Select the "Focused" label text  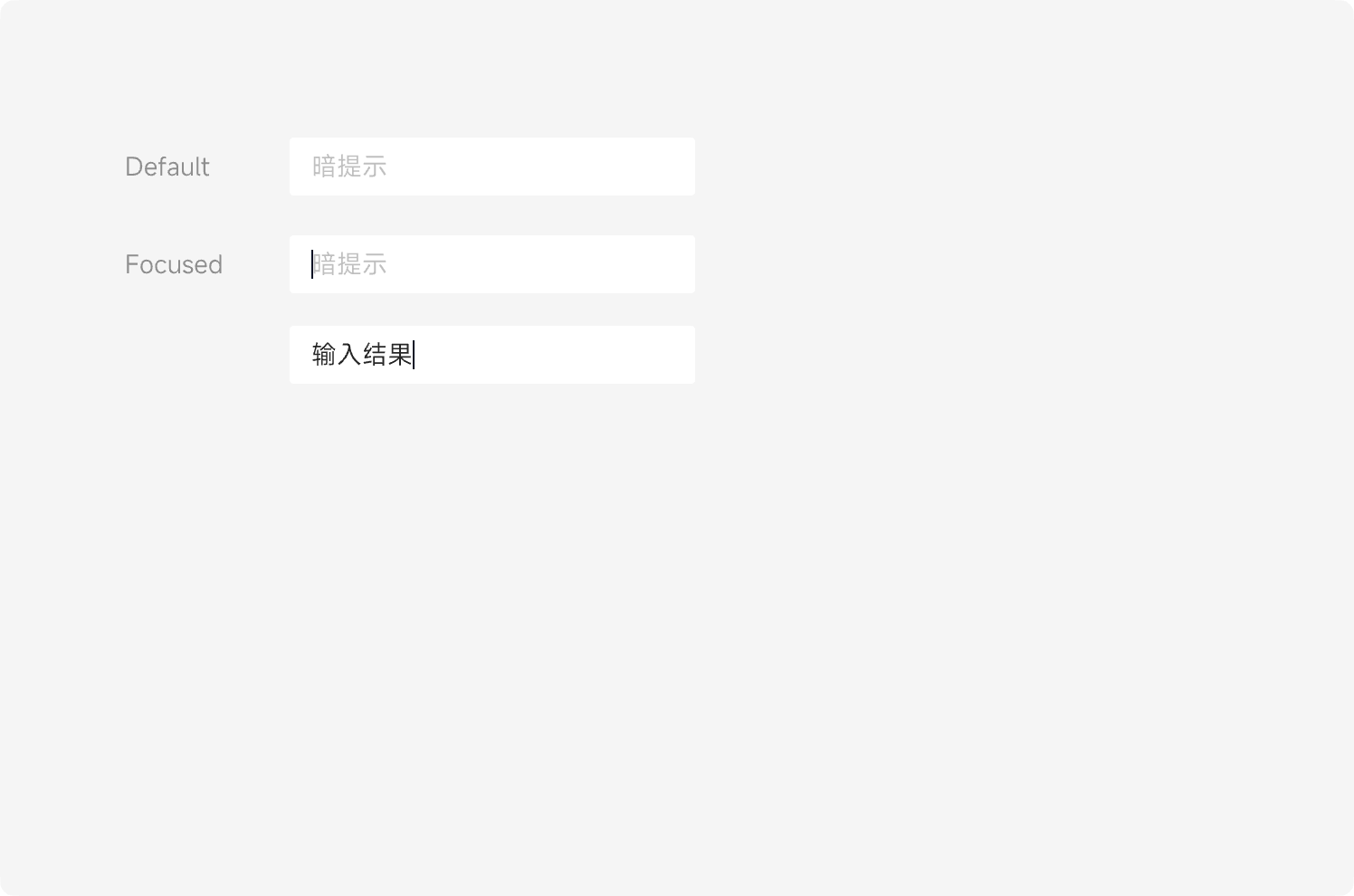[174, 264]
